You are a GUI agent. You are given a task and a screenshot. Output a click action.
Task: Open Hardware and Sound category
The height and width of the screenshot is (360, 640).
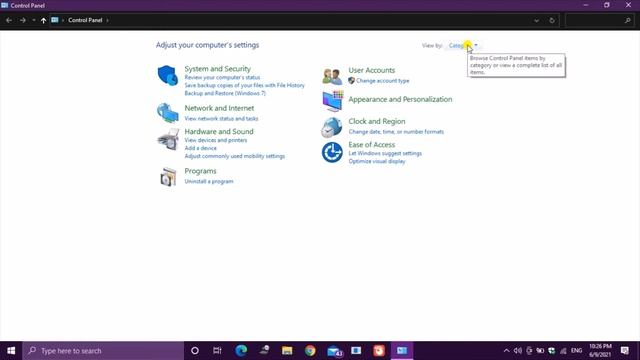[x=219, y=131]
